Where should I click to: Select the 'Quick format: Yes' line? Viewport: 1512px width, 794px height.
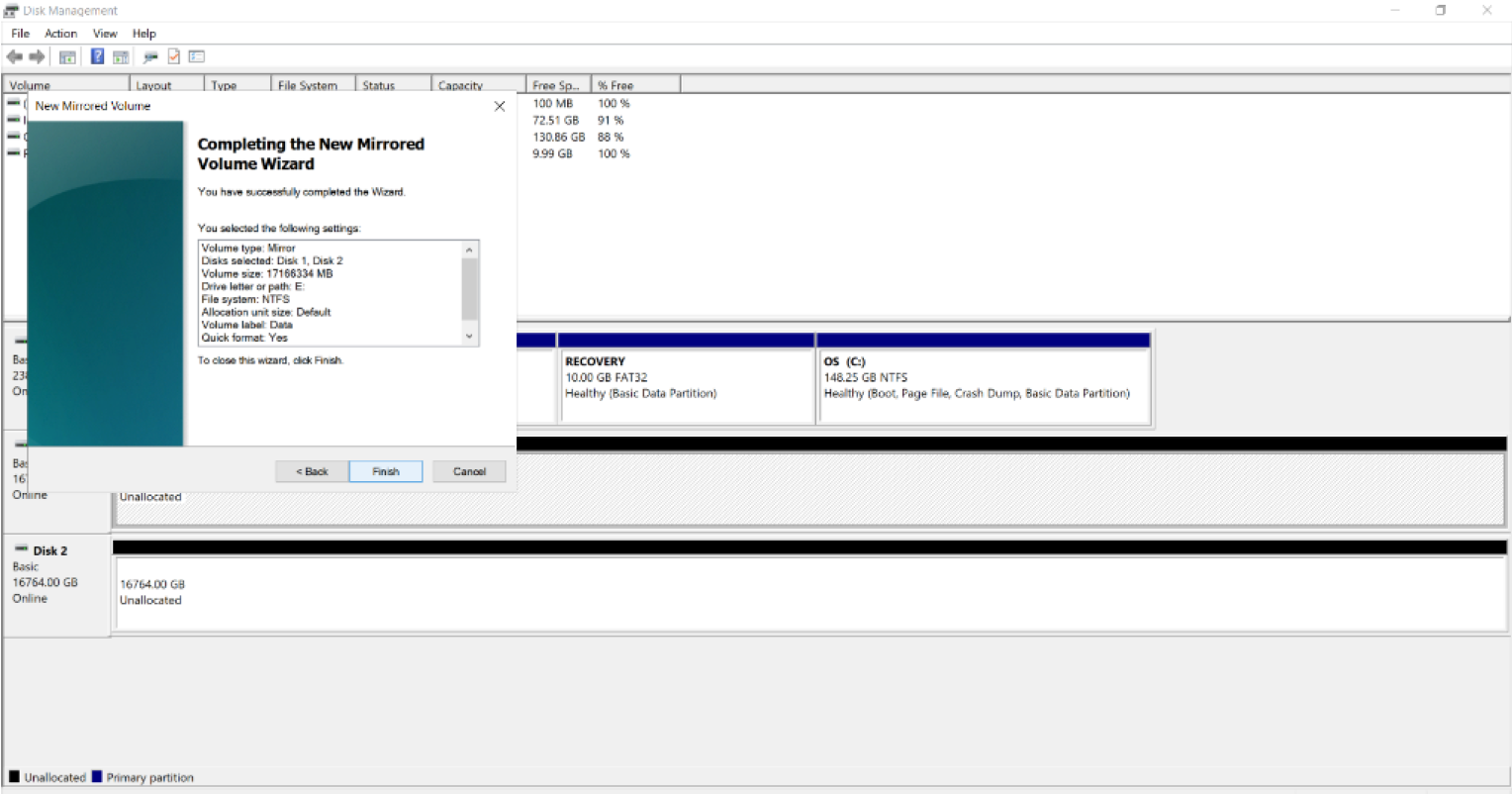244,338
